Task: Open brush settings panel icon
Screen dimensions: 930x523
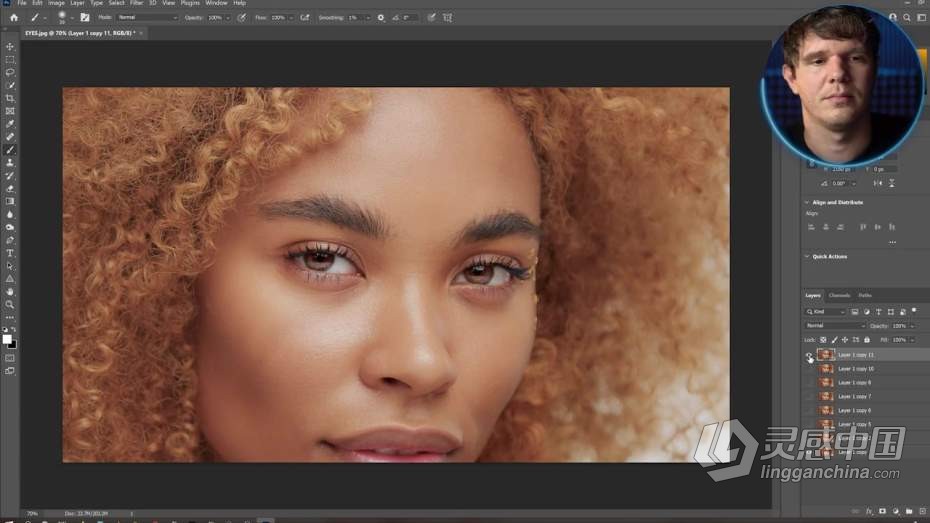Action: pyautogui.click(x=85, y=18)
